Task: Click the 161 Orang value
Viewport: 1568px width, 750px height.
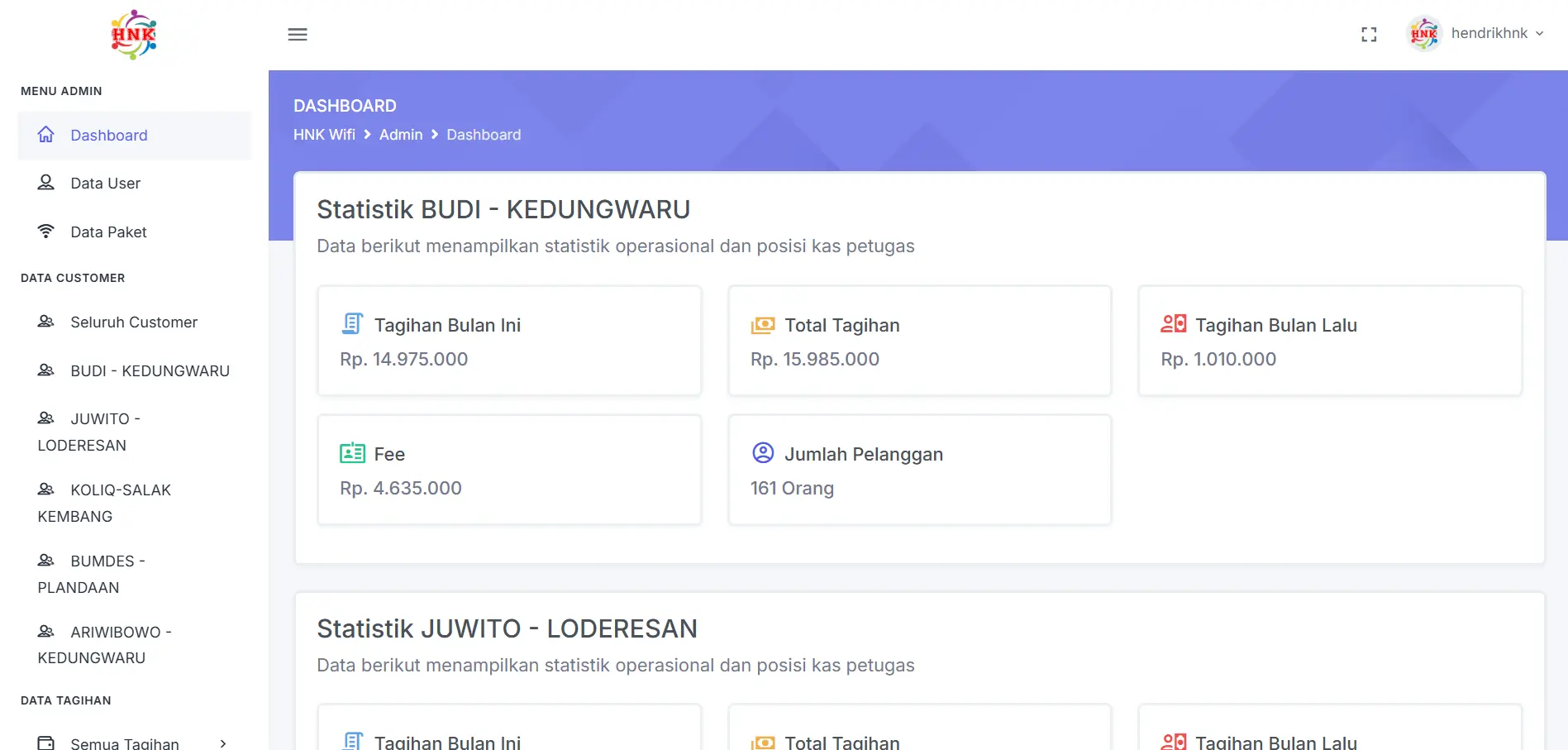Action: (x=792, y=488)
